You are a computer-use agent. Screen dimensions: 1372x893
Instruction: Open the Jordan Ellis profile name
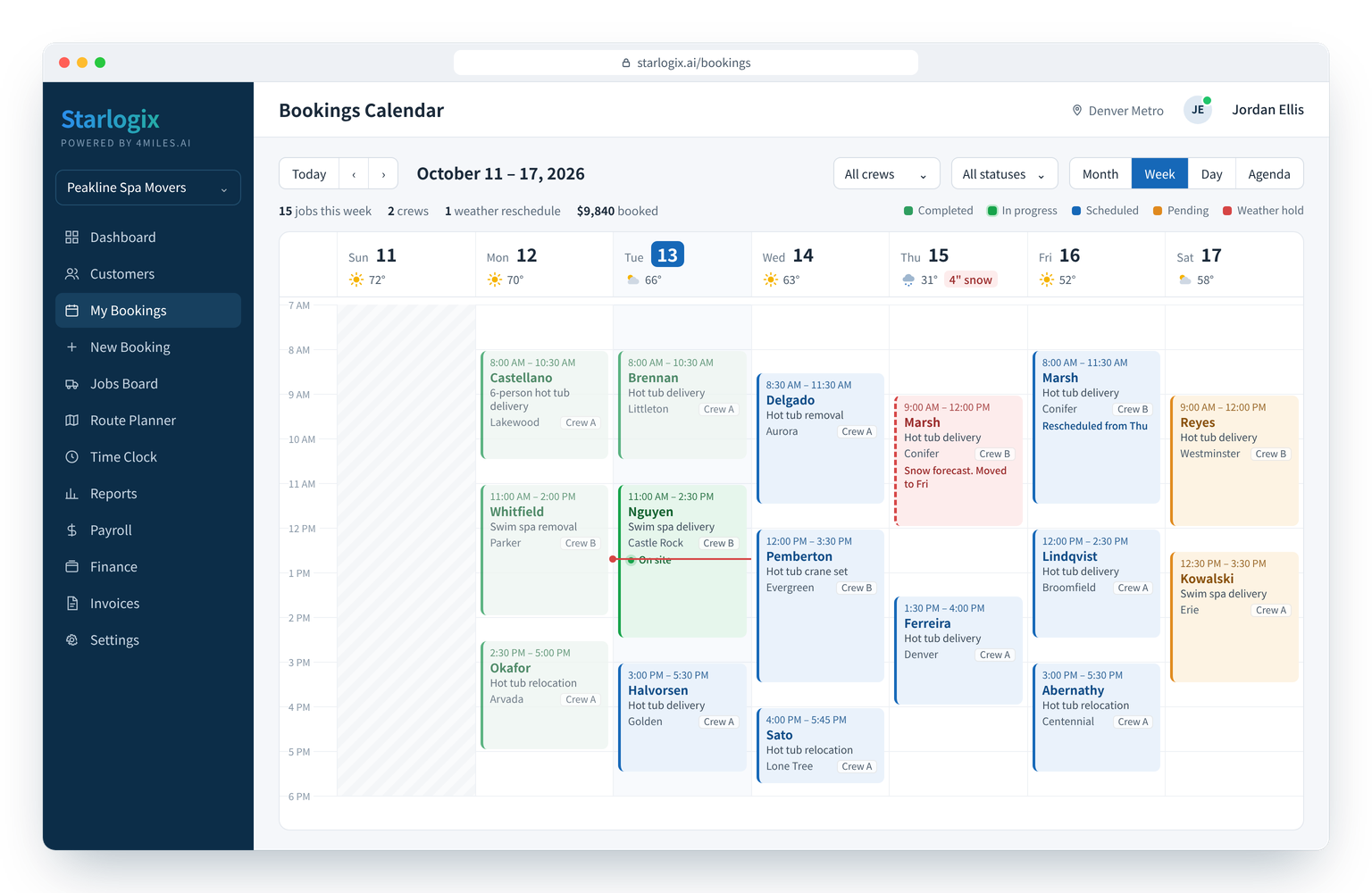pos(1267,110)
